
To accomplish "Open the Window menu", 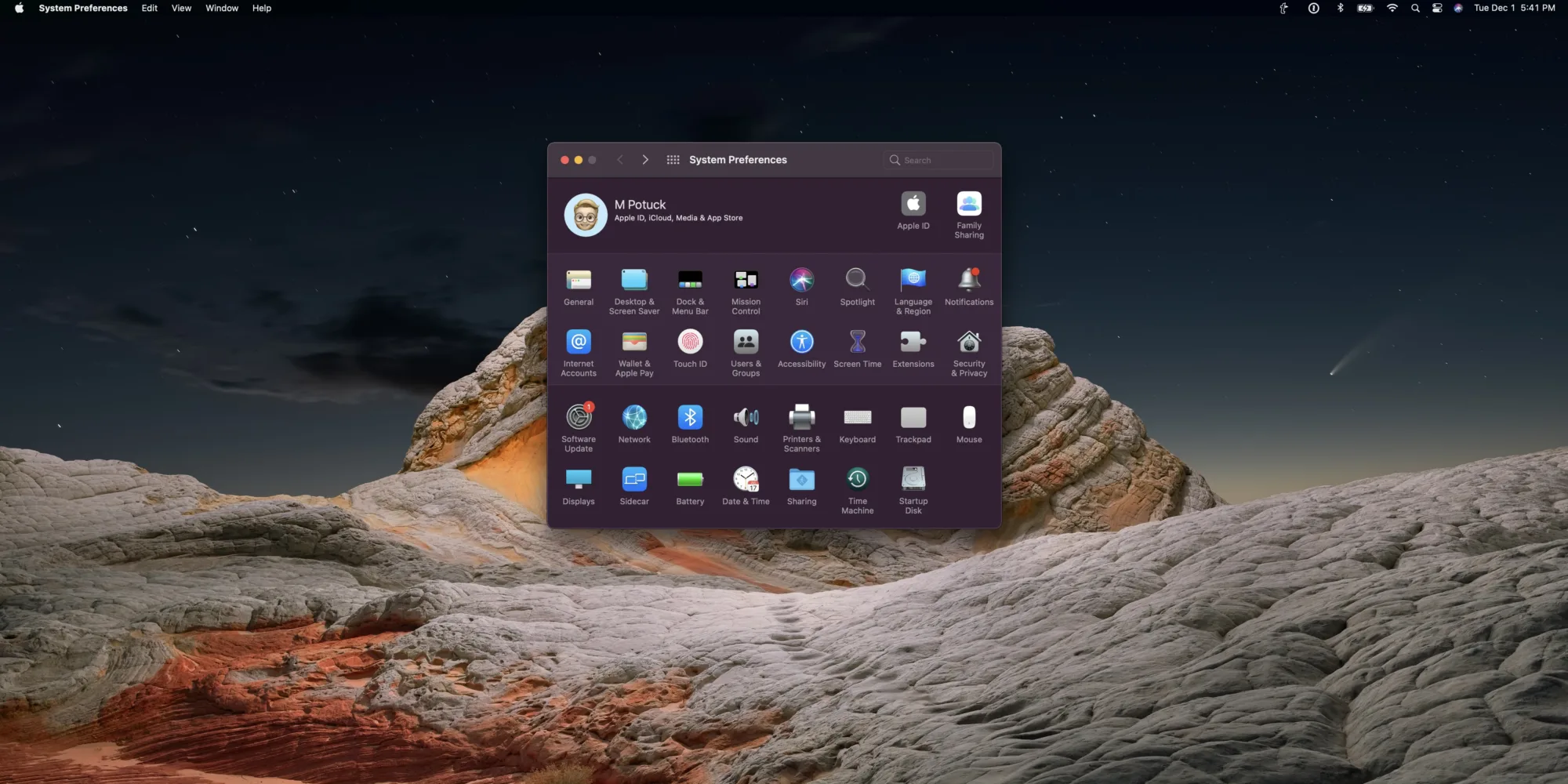I will coord(222,8).
